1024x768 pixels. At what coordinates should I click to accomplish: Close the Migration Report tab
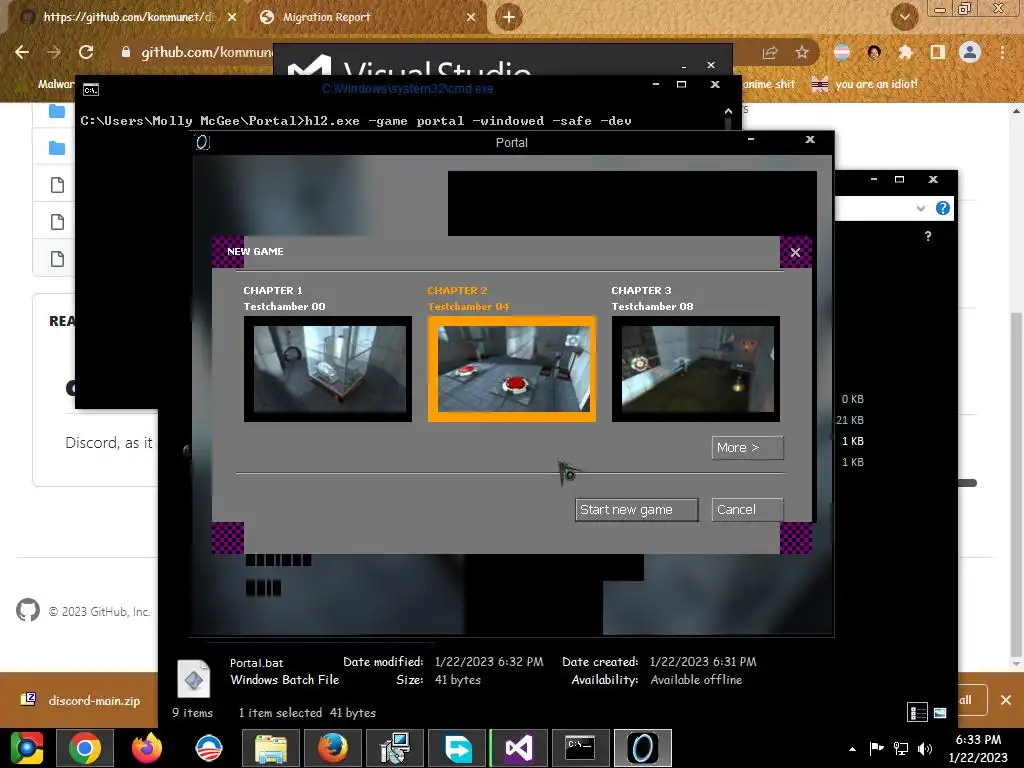click(x=471, y=17)
